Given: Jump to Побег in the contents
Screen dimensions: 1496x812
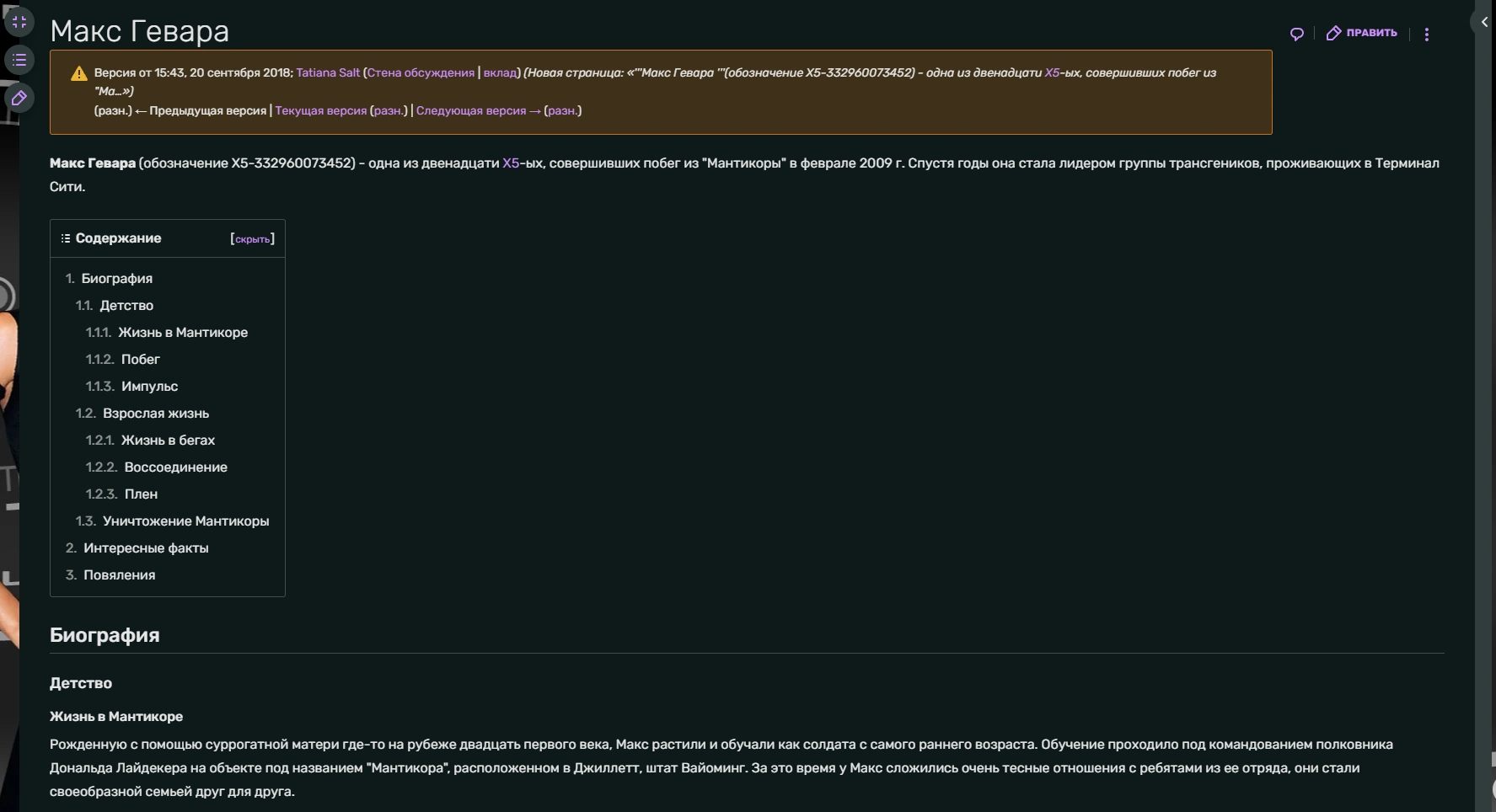Looking at the screenshot, I should click(x=141, y=359).
